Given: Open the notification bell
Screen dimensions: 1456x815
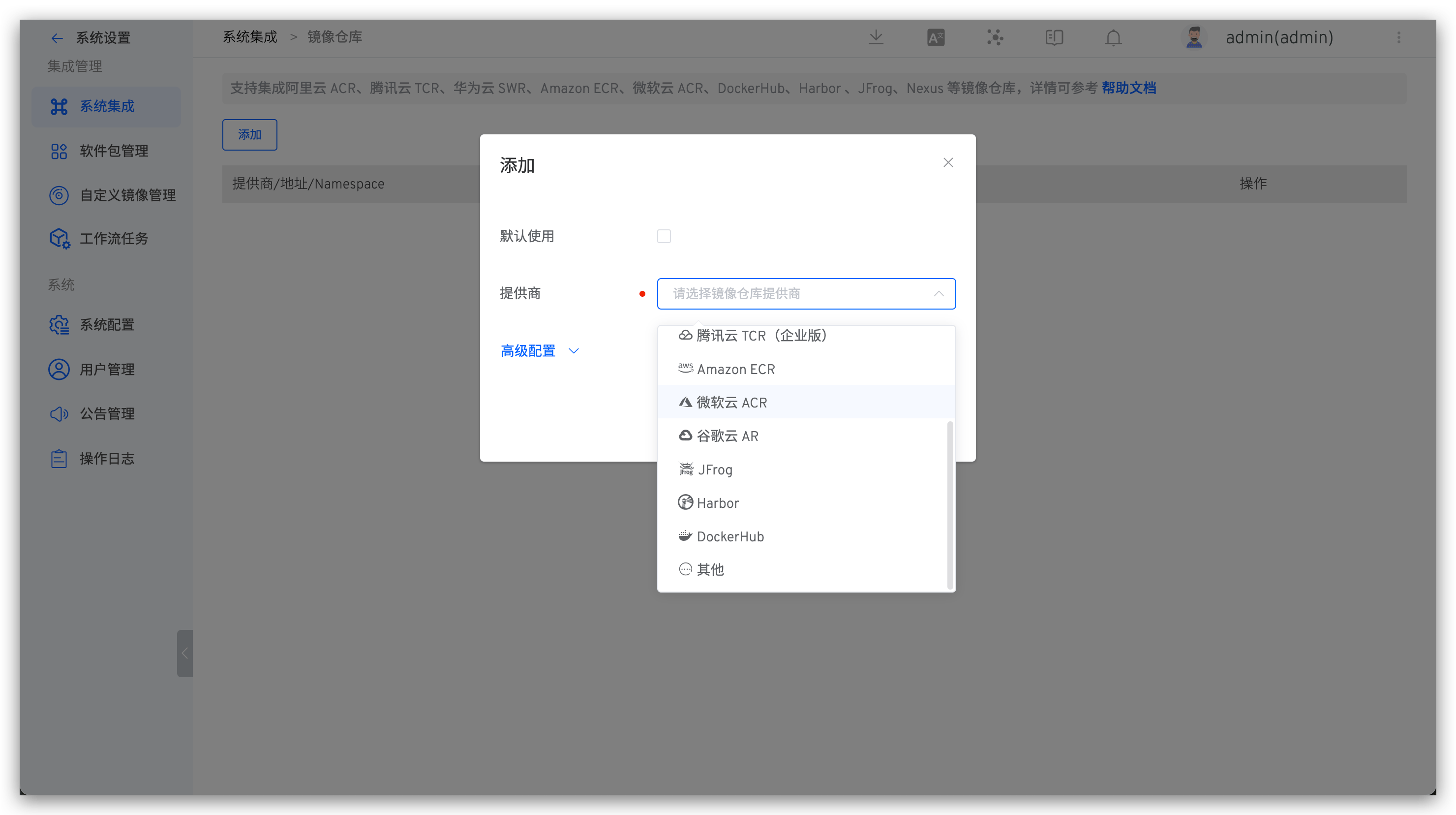Looking at the screenshot, I should (x=1113, y=37).
